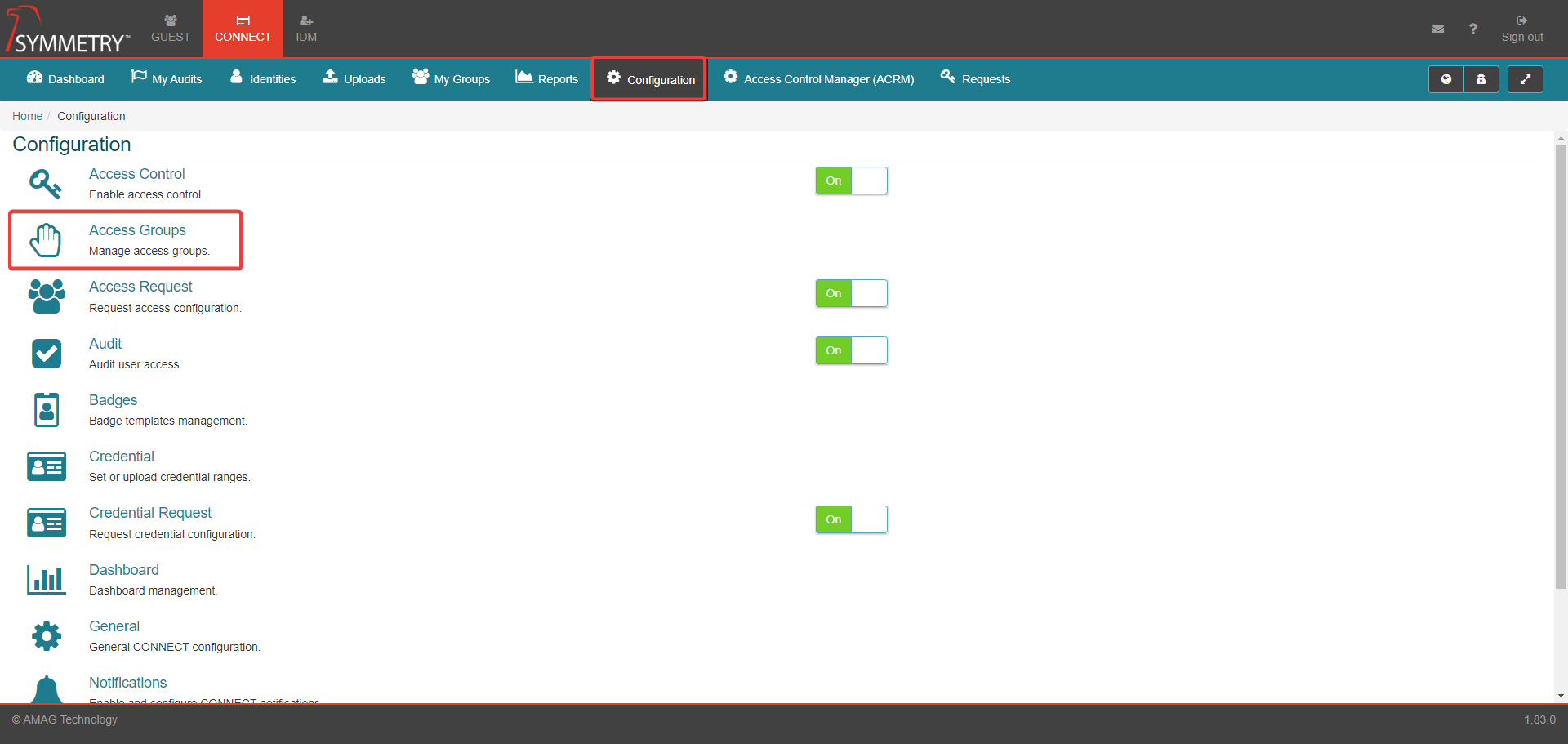Switch to the IDM module tab
This screenshot has height=744, width=1568.
pos(306,29)
